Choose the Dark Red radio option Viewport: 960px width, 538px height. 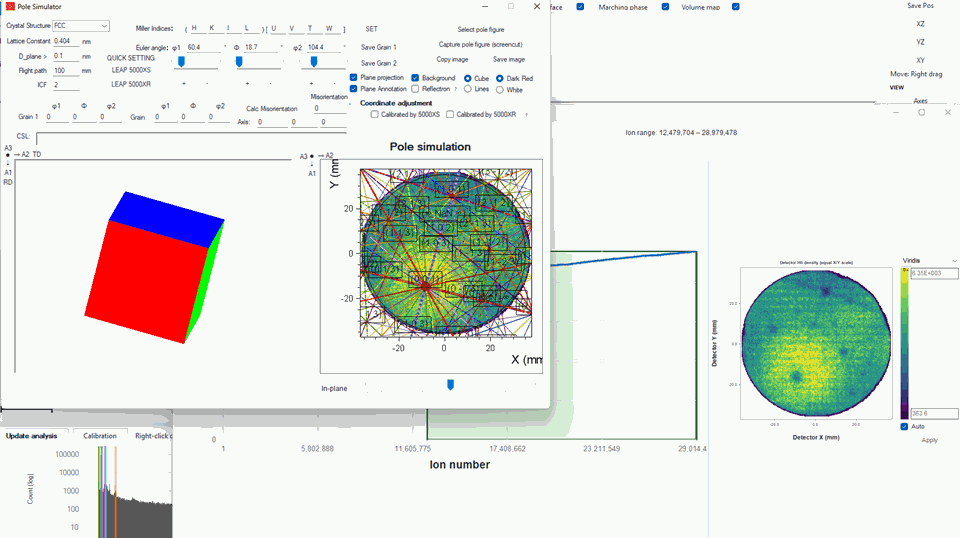[x=500, y=78]
